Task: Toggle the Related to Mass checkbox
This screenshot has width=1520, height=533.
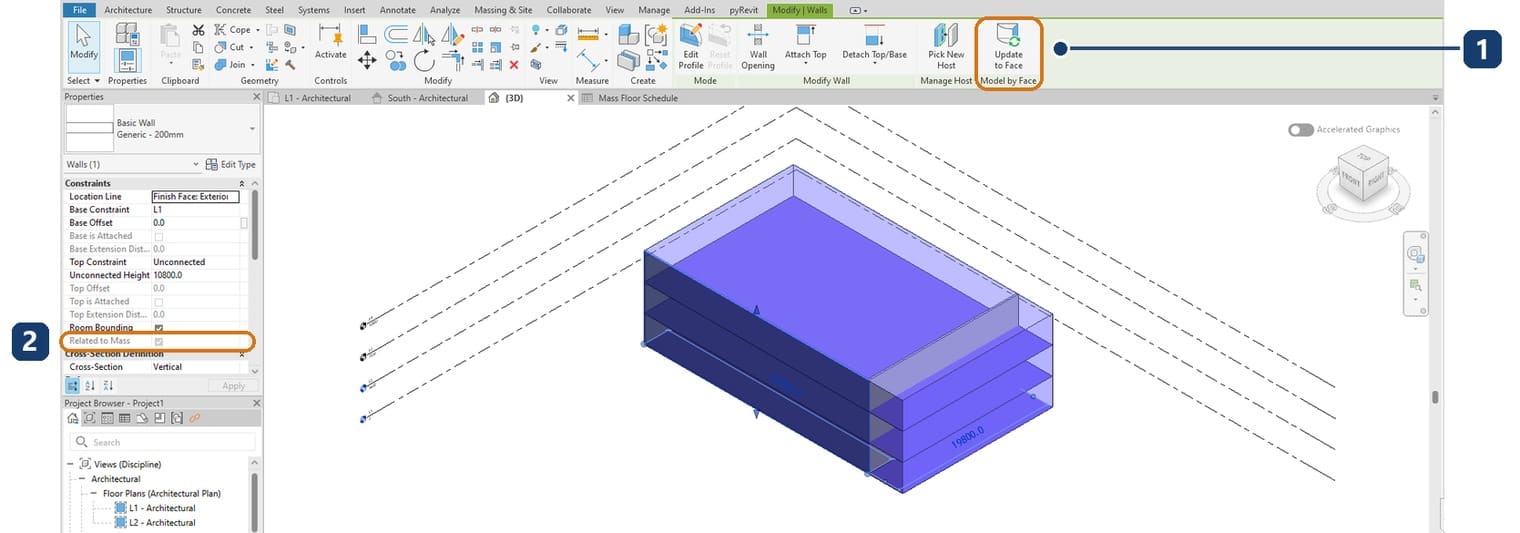Action: [159, 341]
